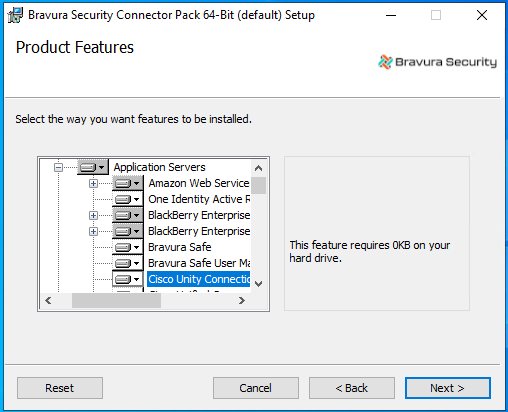Cancel the setup wizard
Viewport: 508px width, 412px height.
256,388
